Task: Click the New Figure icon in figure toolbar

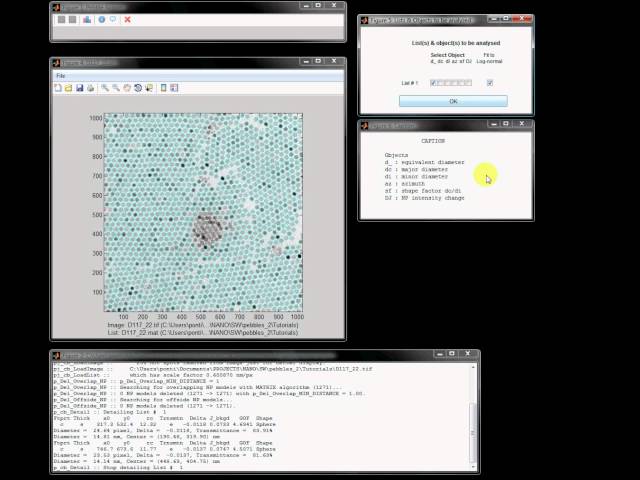Action: coord(58,88)
